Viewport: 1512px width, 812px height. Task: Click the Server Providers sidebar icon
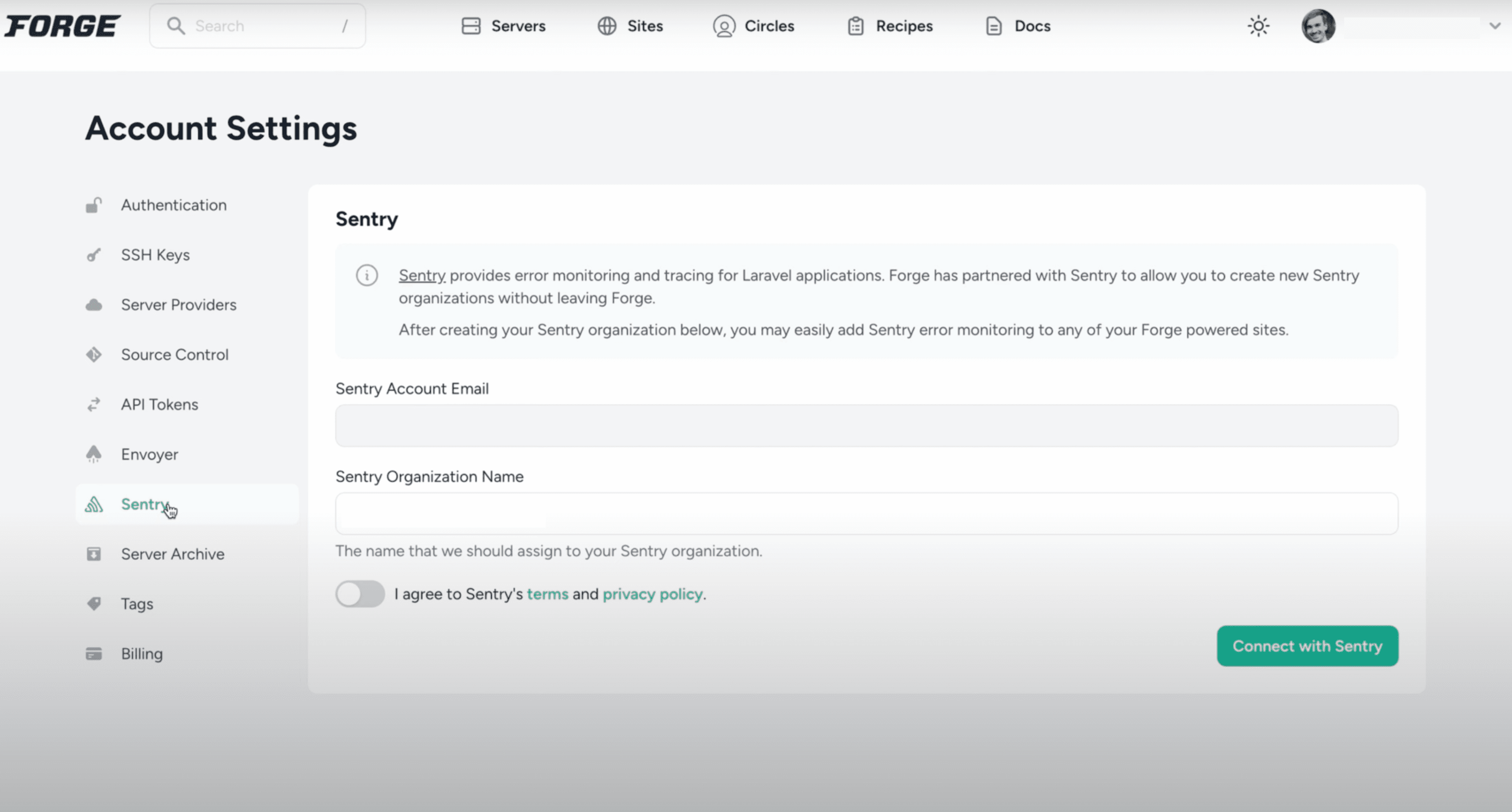94,304
